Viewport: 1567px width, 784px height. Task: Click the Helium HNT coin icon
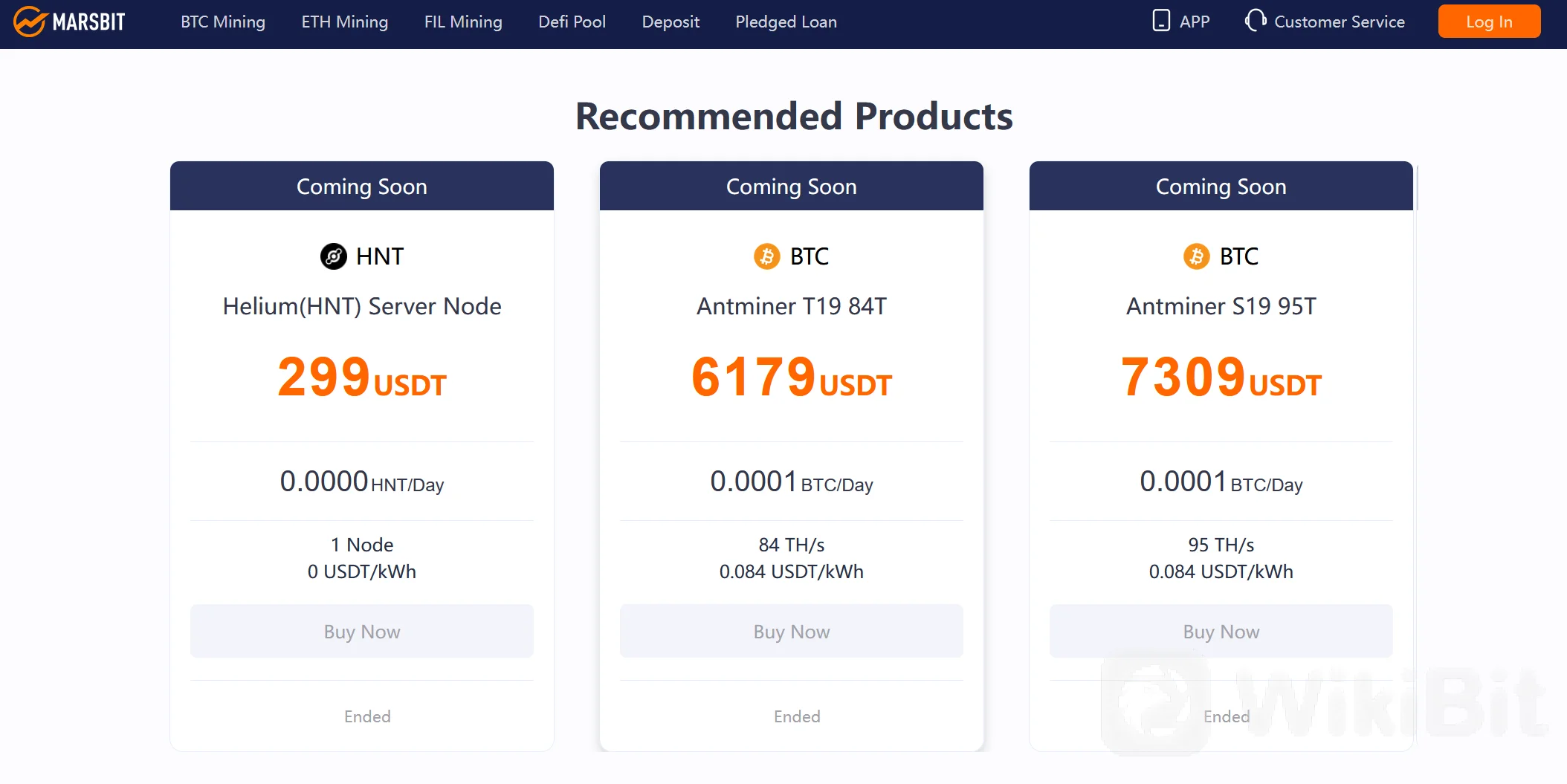pyautogui.click(x=334, y=256)
